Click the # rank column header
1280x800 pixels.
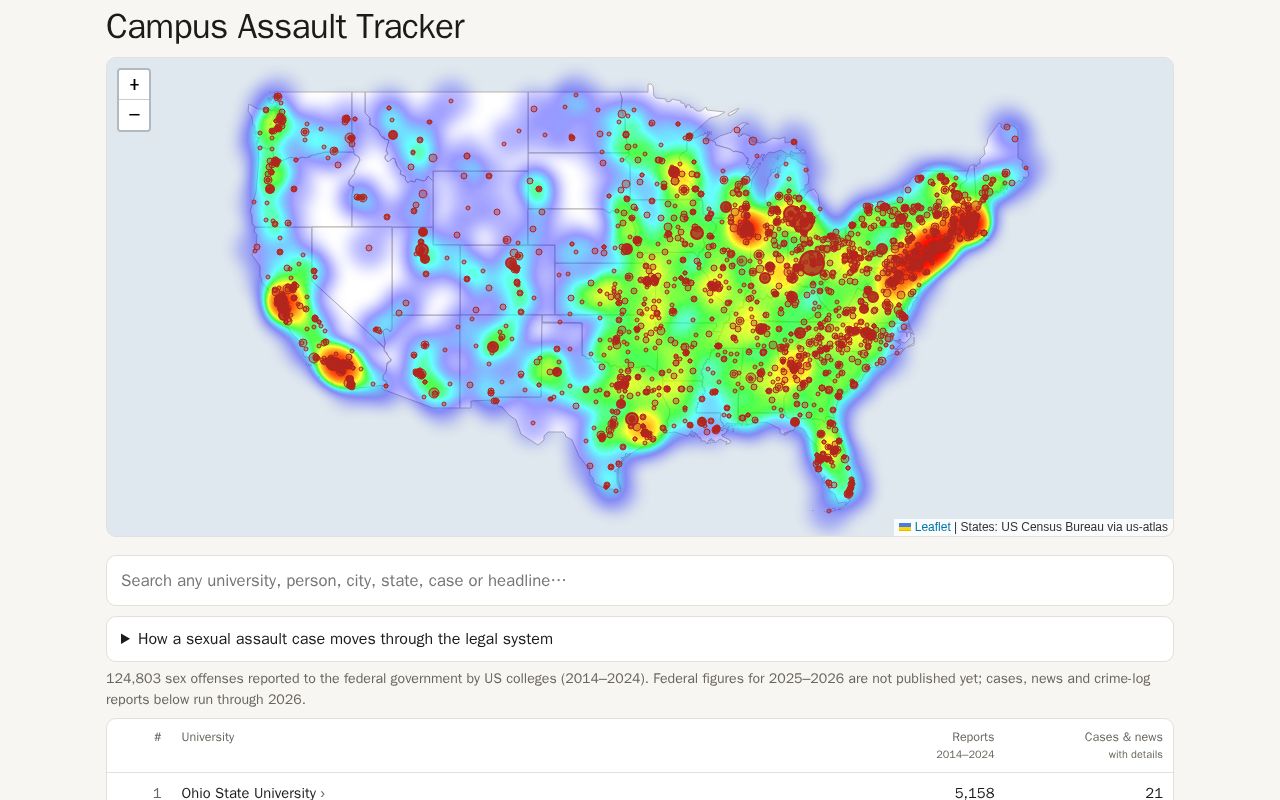(x=158, y=737)
